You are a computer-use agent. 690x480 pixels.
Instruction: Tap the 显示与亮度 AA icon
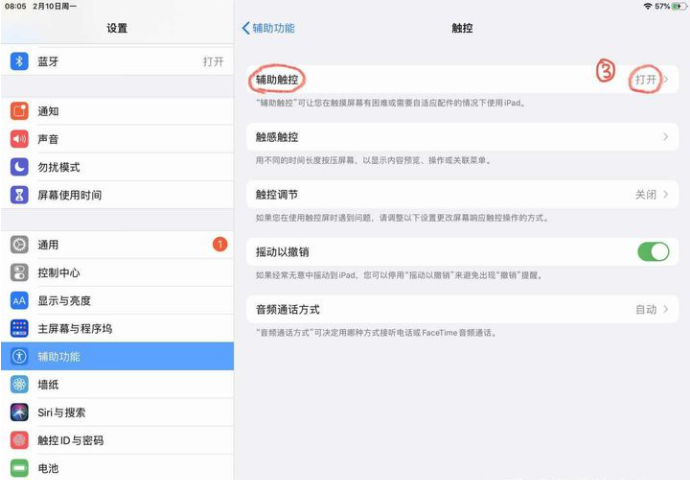[19, 300]
